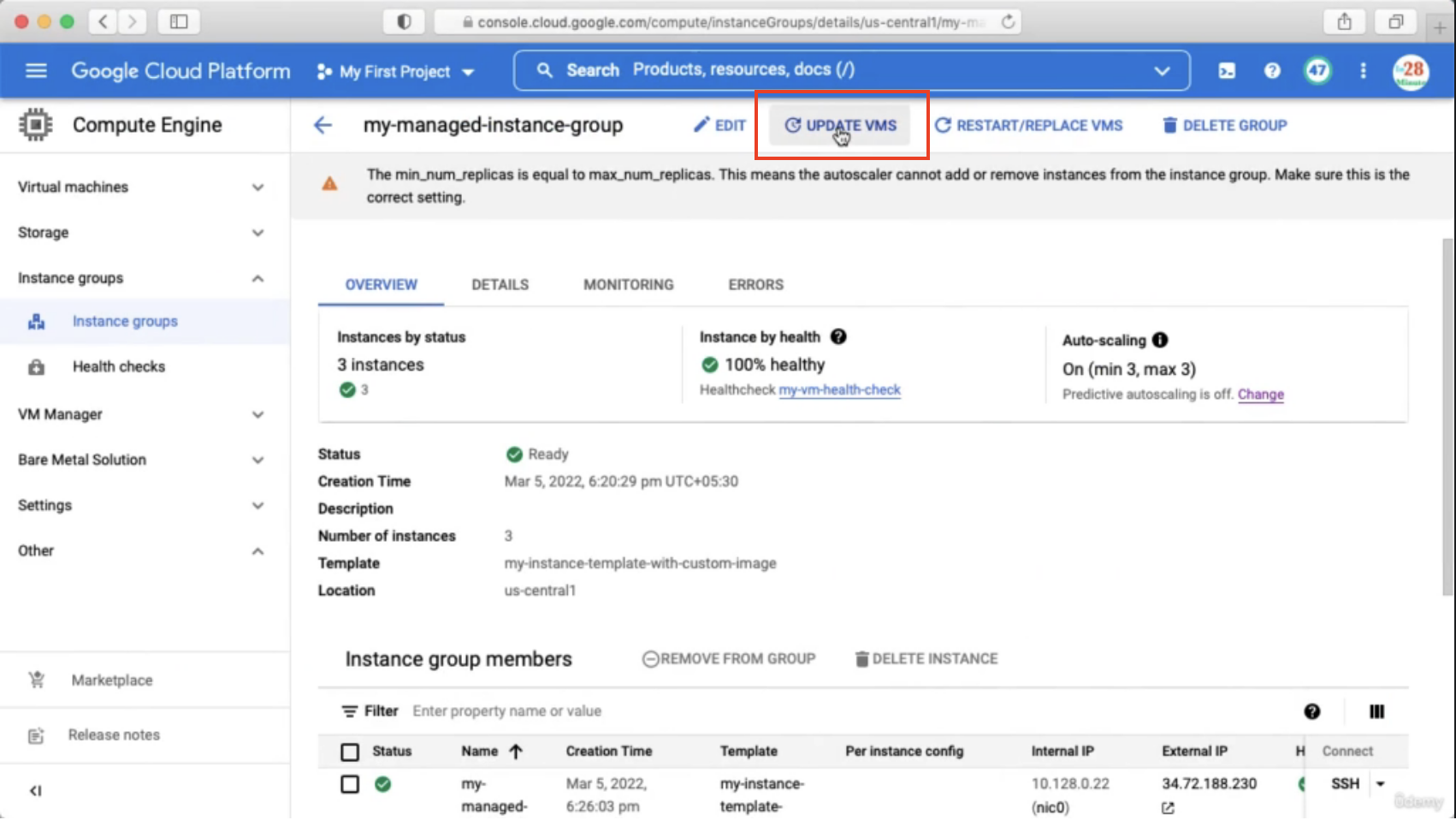Click the Marketplace cart icon

pyautogui.click(x=36, y=680)
